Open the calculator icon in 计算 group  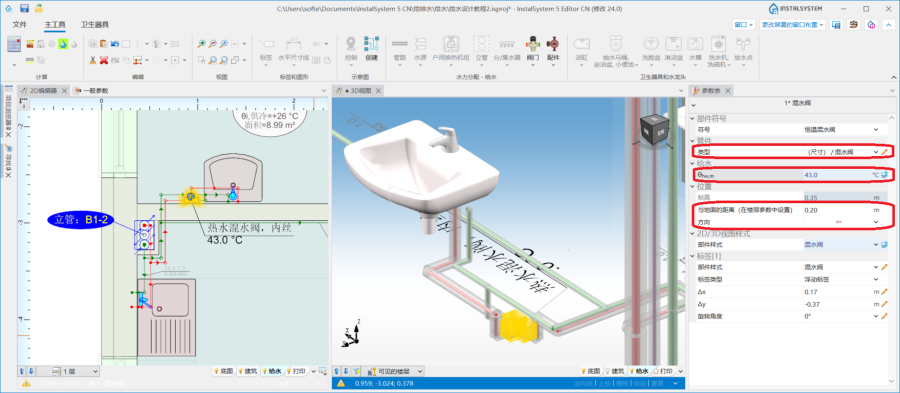[14, 44]
